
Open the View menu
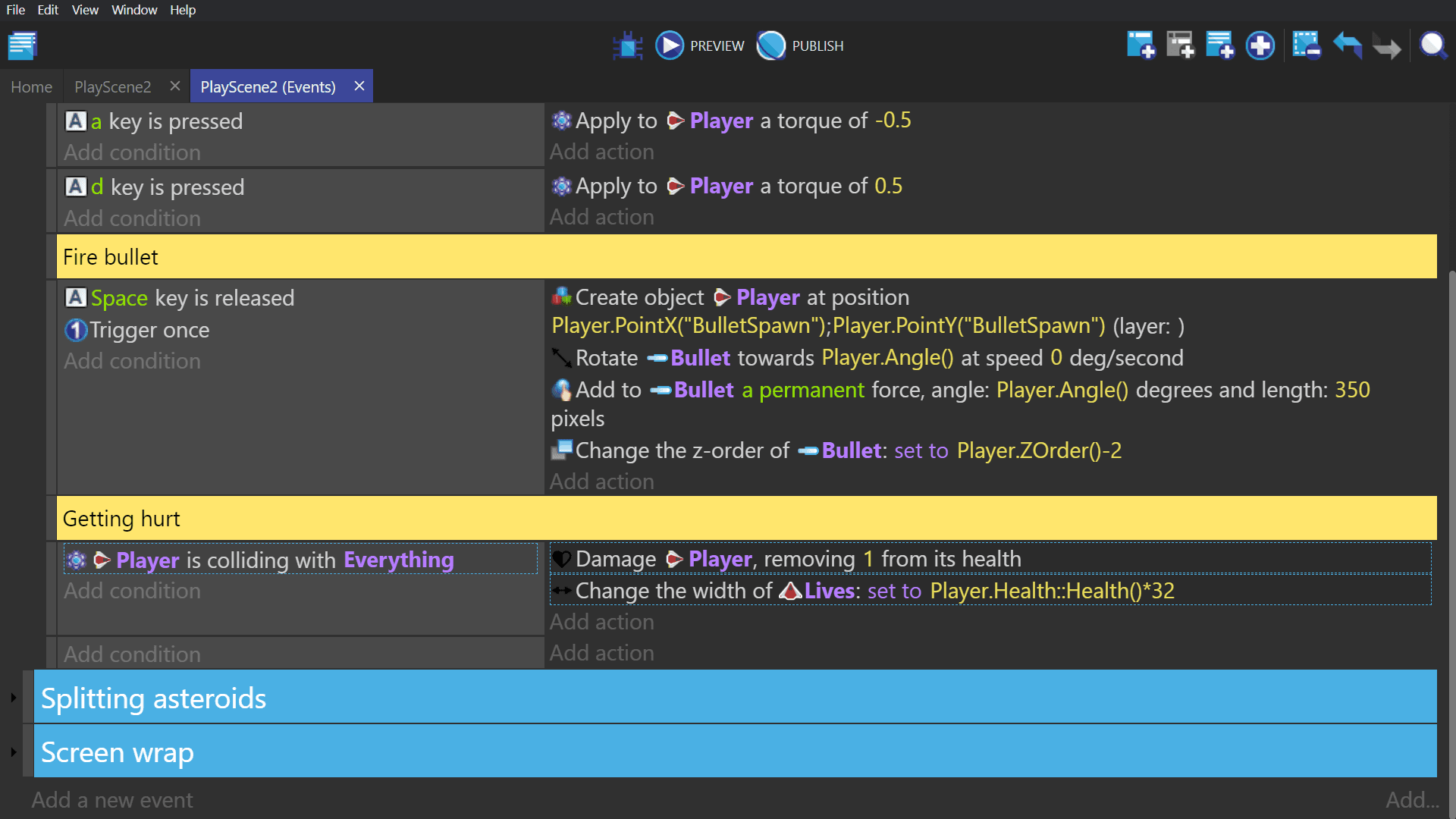(85, 10)
